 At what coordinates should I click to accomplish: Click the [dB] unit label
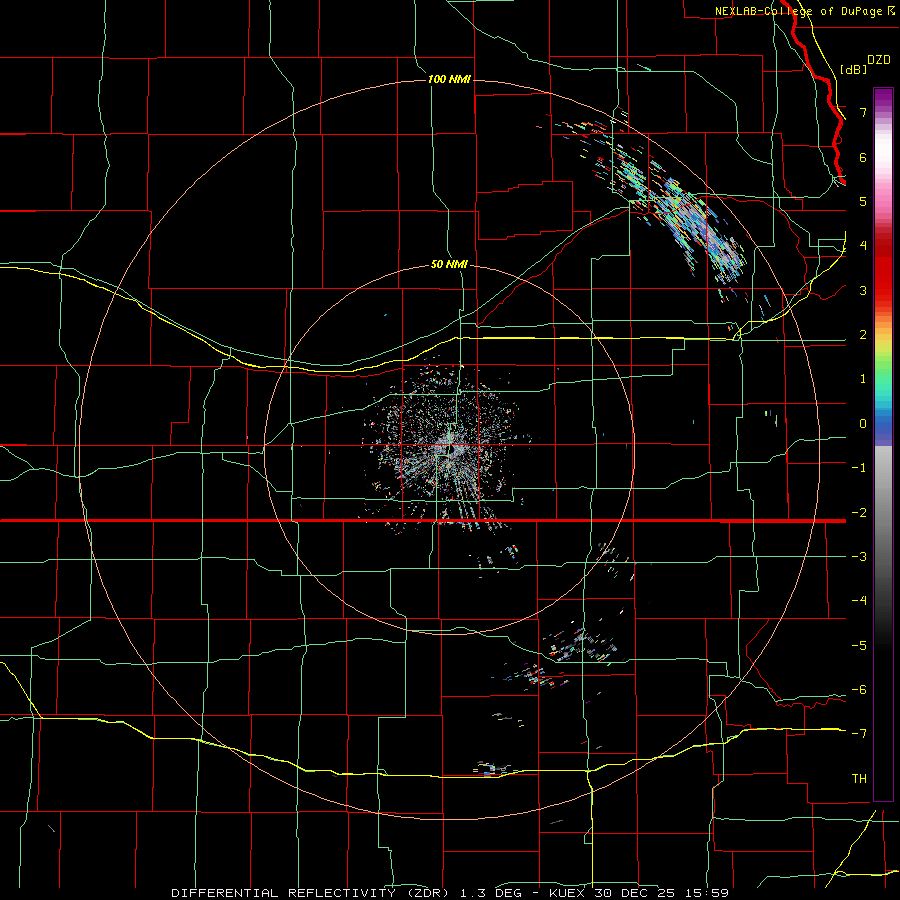click(853, 69)
